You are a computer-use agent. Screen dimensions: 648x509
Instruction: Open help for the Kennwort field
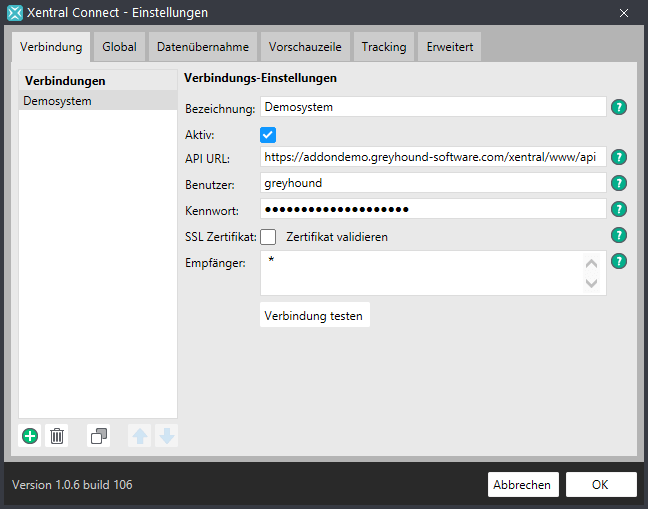click(x=619, y=209)
